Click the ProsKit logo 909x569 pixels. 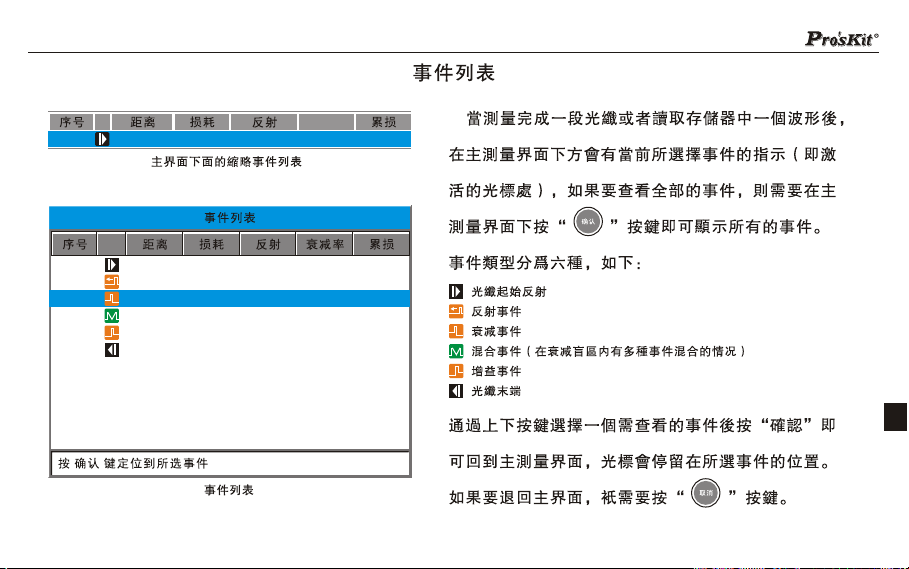(842, 38)
